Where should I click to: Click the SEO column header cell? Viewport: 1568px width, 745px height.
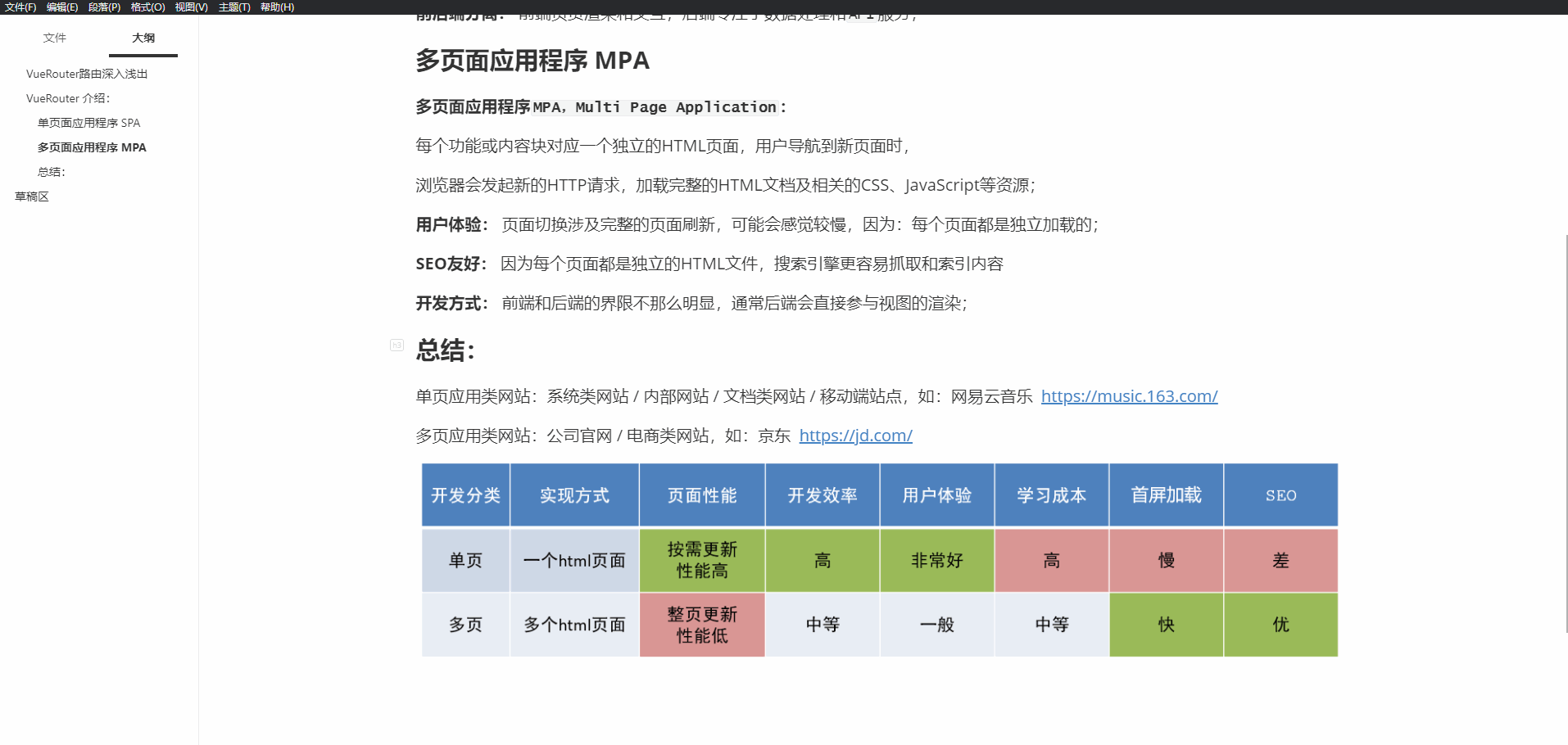point(1280,494)
